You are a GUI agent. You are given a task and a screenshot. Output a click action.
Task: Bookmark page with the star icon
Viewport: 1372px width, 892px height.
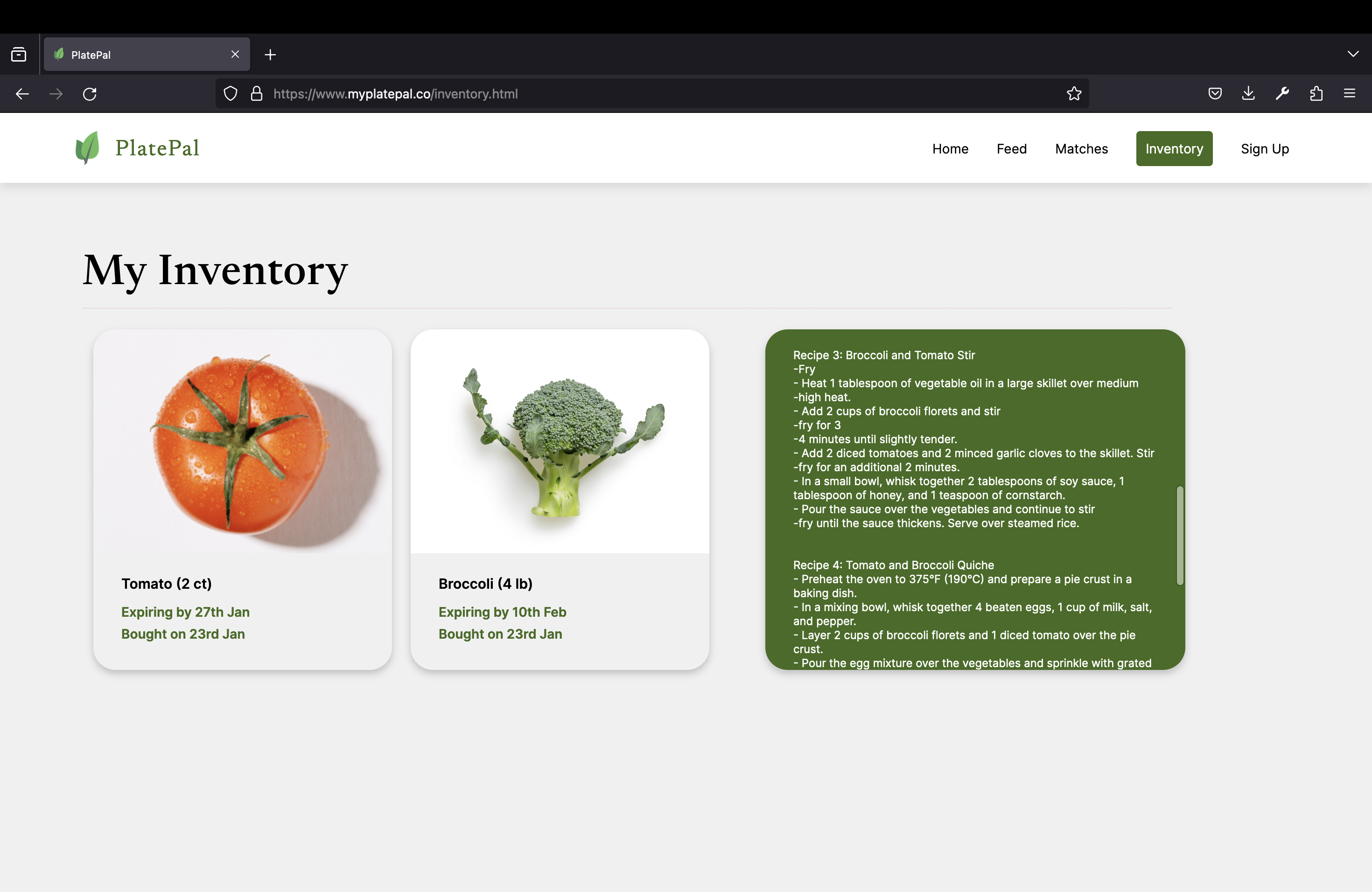(1073, 94)
